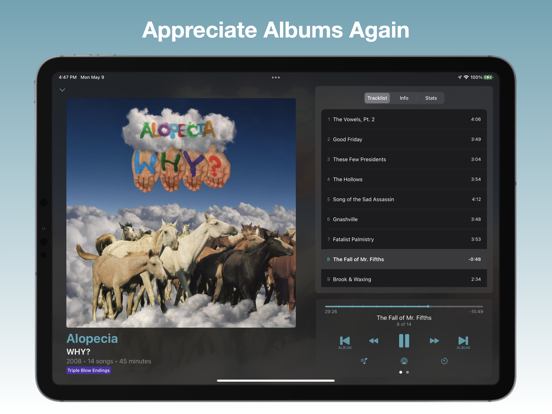Tap the music note queue icon
This screenshot has width=552, height=414.
pyautogui.click(x=364, y=361)
